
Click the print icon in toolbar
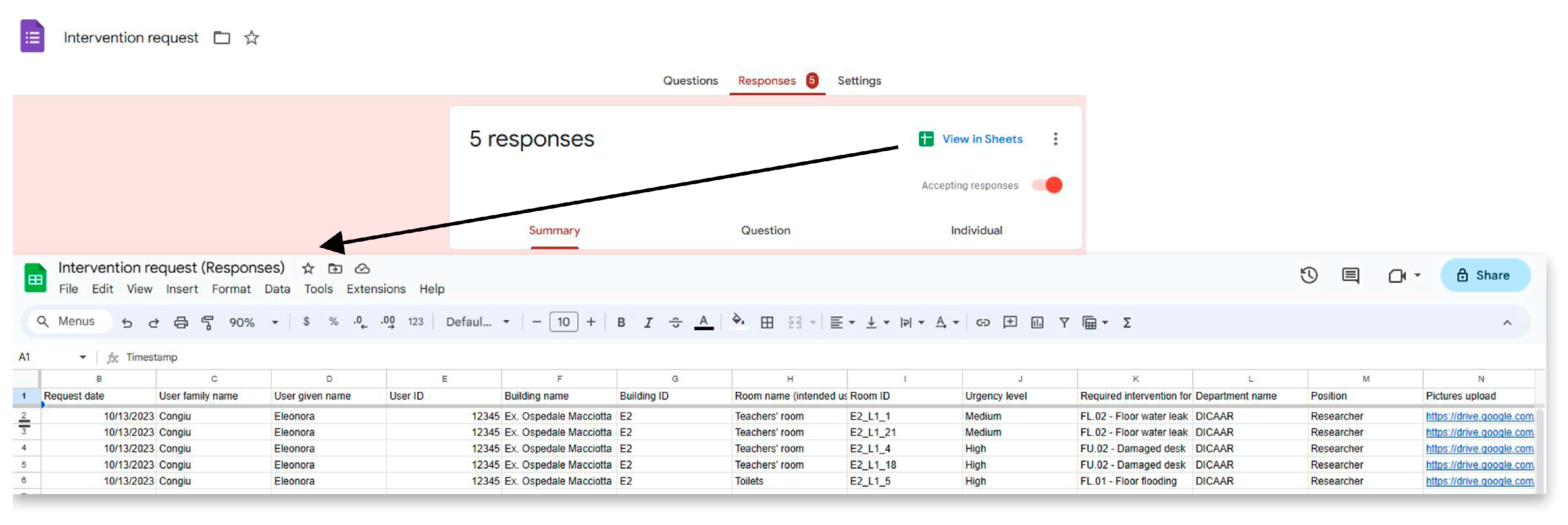tap(181, 322)
